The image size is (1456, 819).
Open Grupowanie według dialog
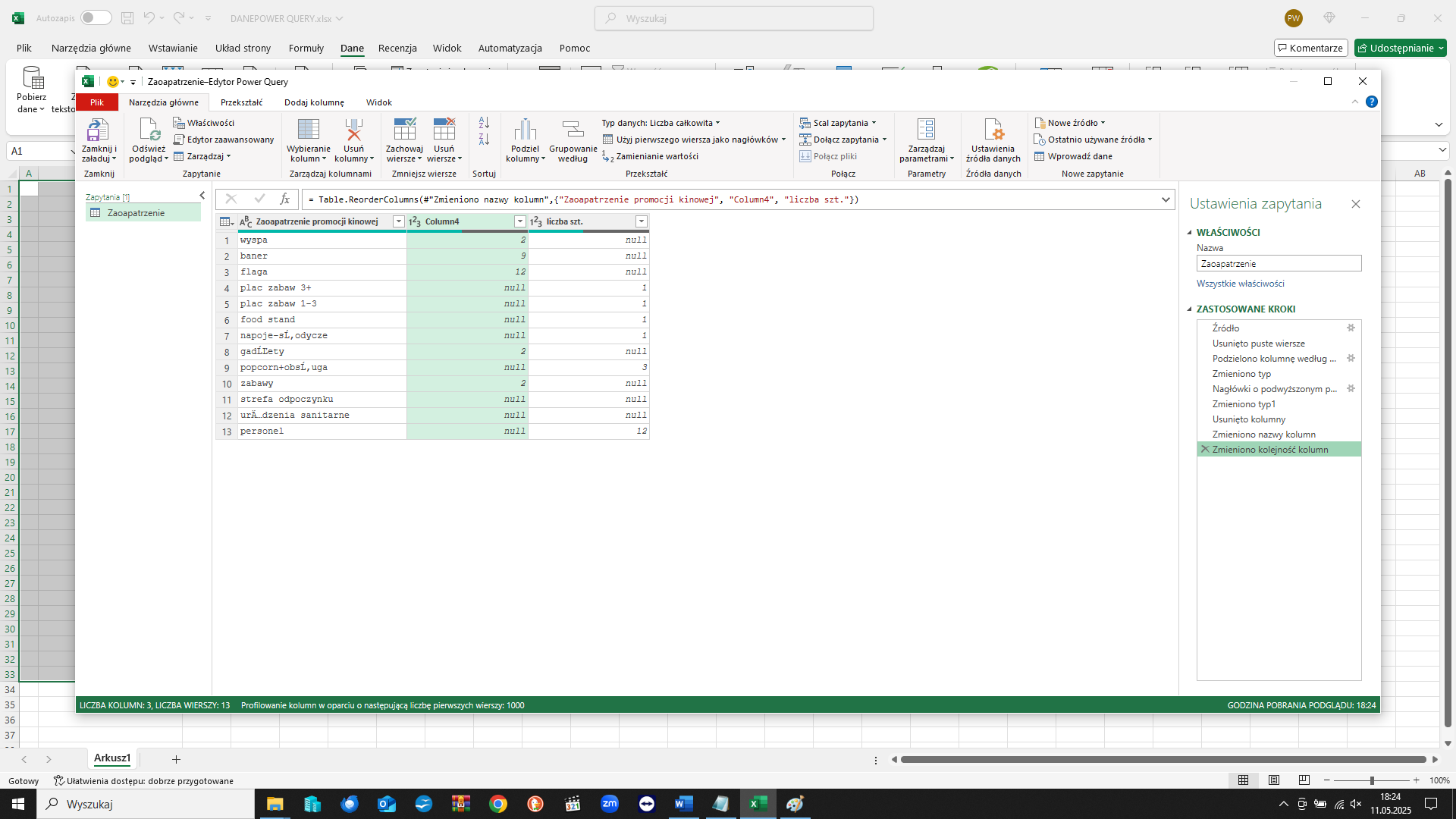pyautogui.click(x=573, y=140)
